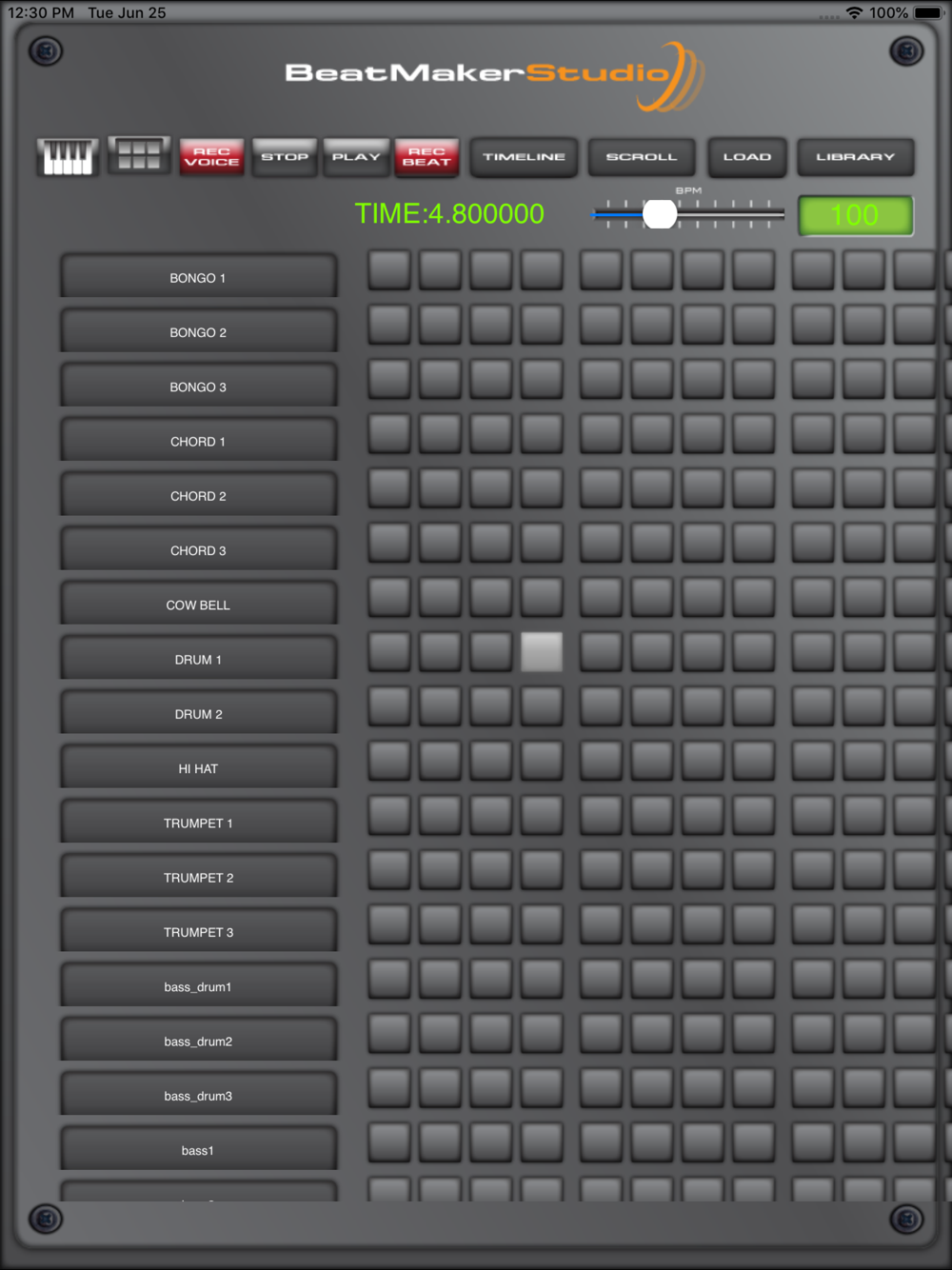The image size is (952, 1270).
Task: Tap the DRUM 2 instrument
Action: [198, 713]
